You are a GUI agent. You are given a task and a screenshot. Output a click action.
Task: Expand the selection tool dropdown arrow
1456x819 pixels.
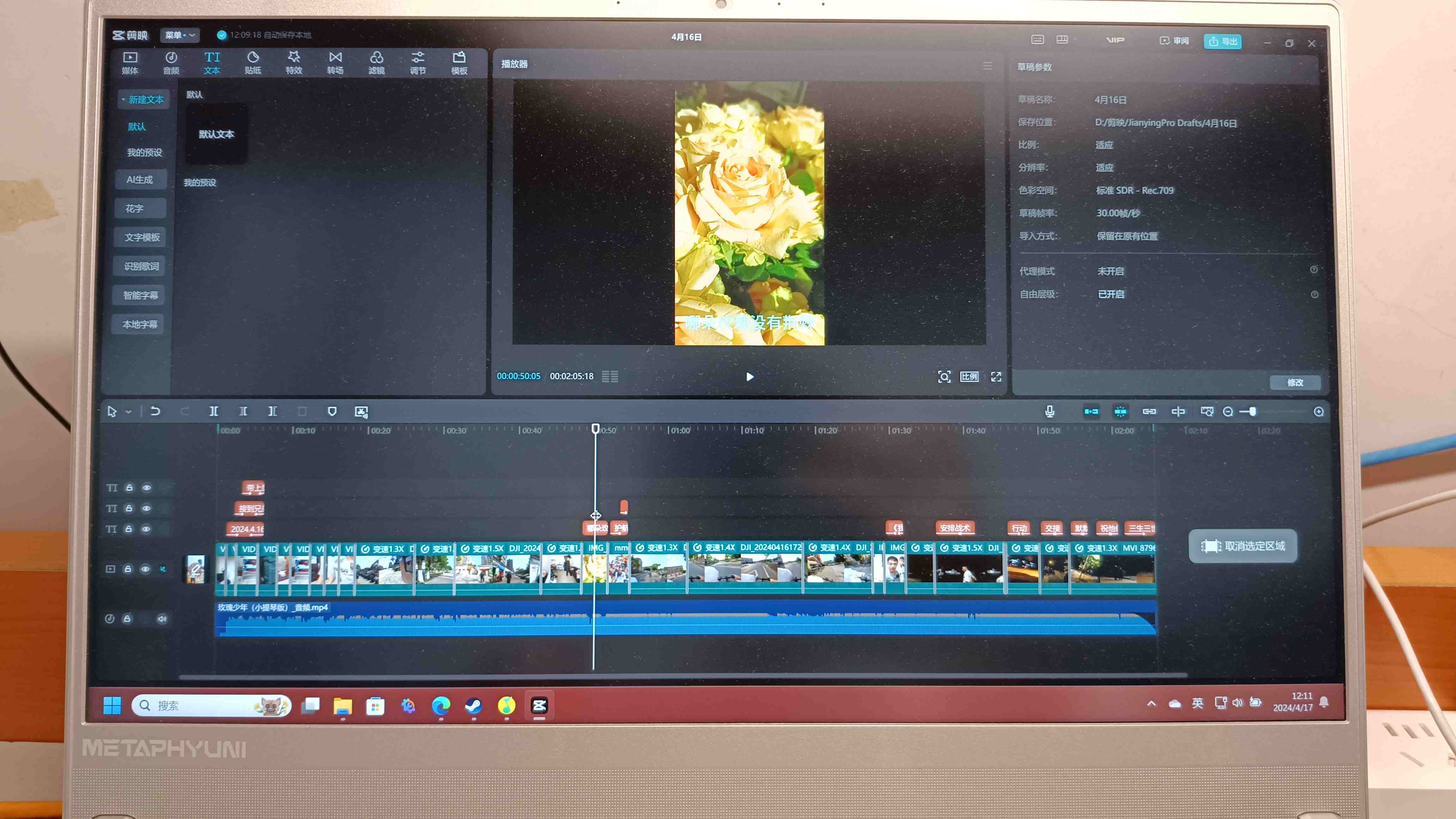coord(128,412)
